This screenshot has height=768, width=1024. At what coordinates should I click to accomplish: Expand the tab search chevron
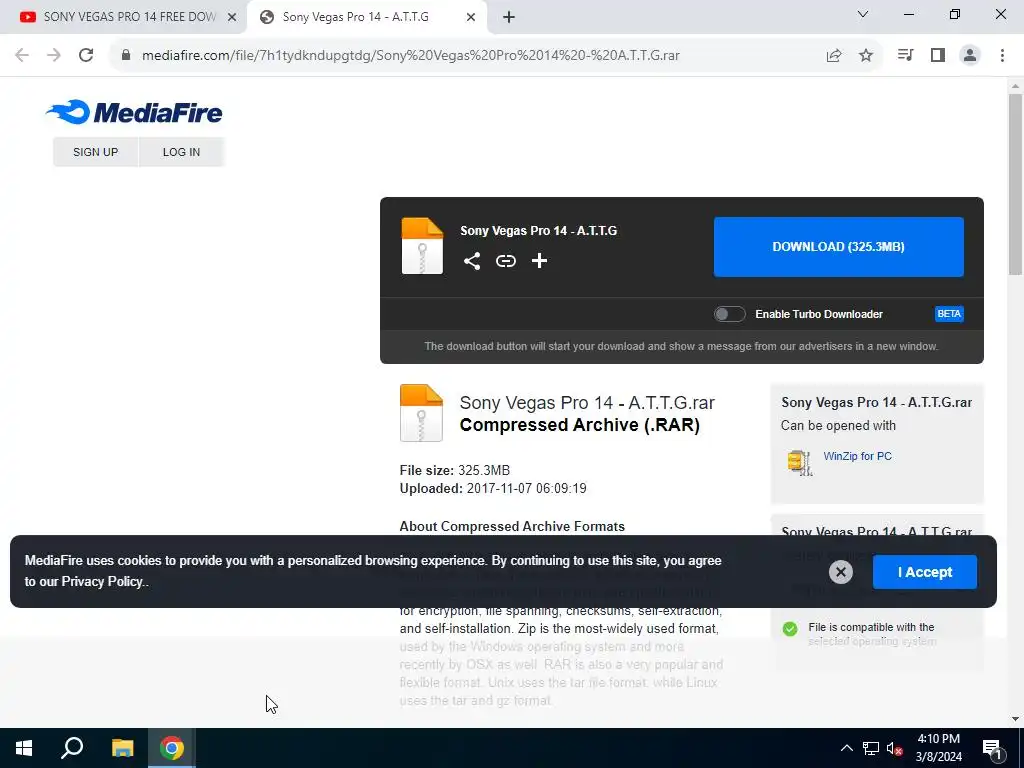click(863, 14)
